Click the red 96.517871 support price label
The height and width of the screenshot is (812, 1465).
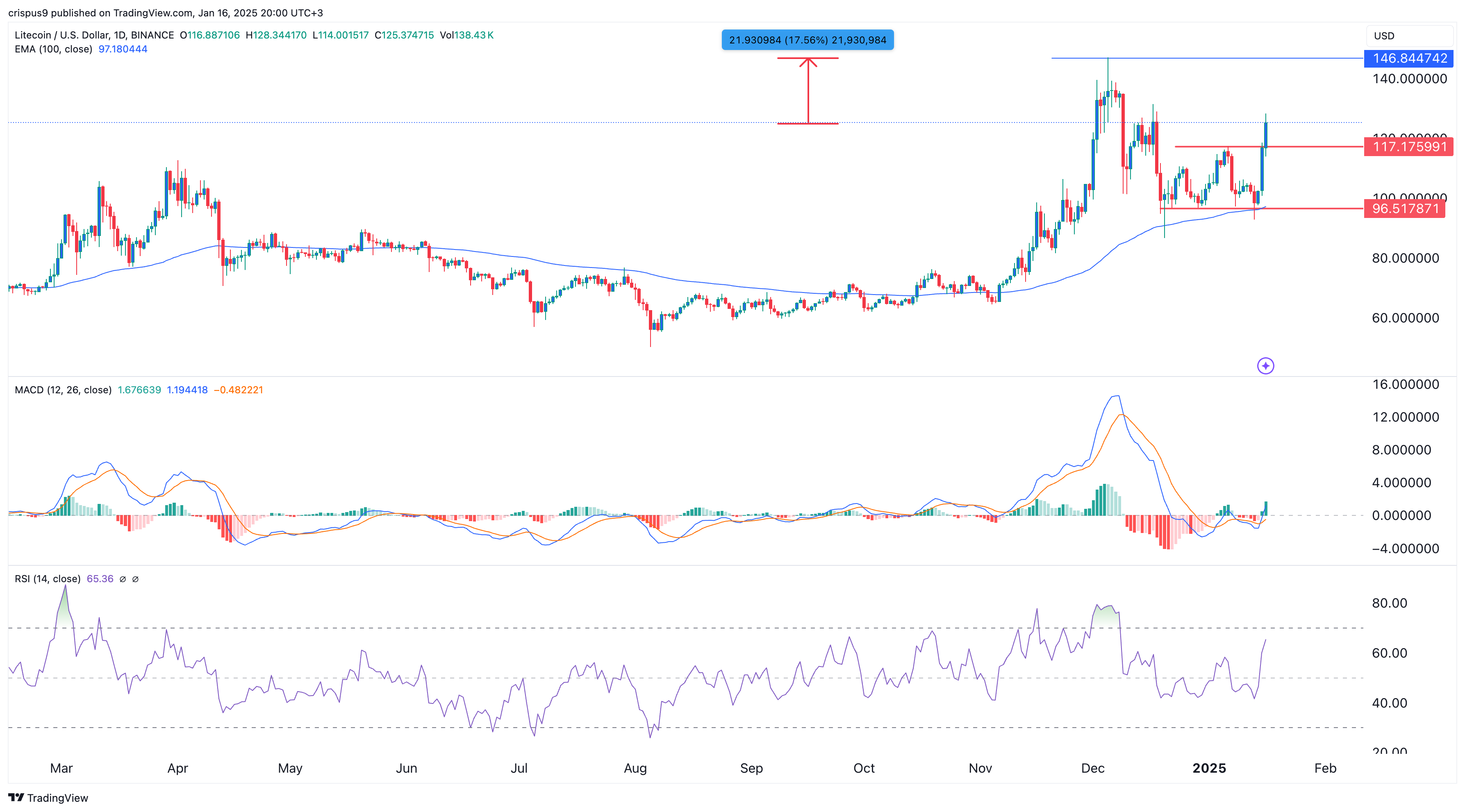click(1405, 209)
